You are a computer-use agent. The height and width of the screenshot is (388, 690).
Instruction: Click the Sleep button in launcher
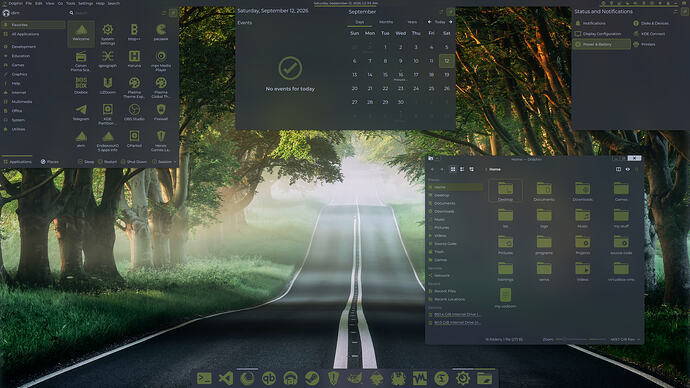click(86, 162)
